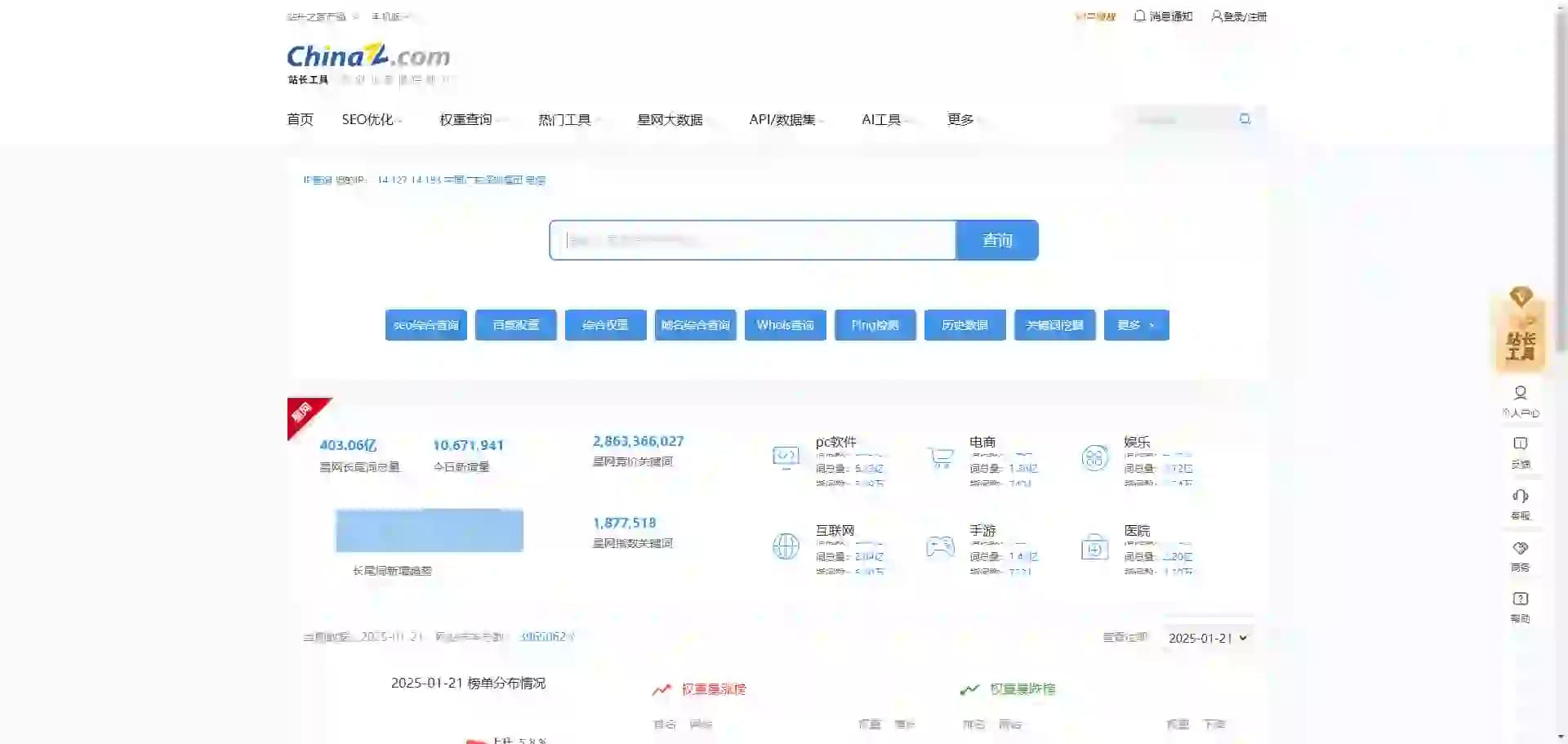Screen dimensions: 1568x744
Task: Click the red 权重暴涨榜 trend icon
Action: [661, 690]
